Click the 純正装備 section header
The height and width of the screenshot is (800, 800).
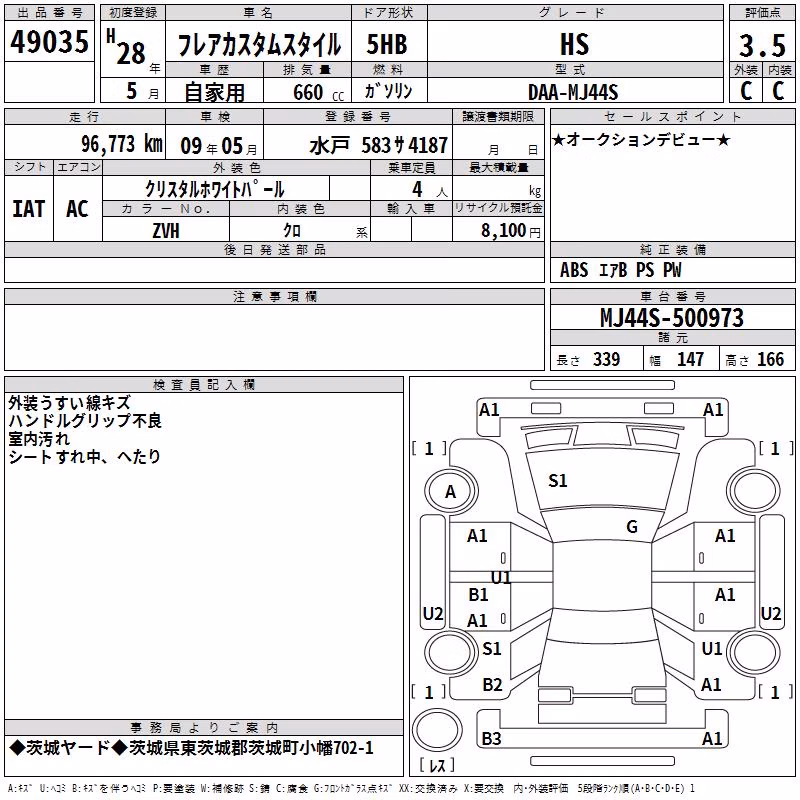point(672,250)
